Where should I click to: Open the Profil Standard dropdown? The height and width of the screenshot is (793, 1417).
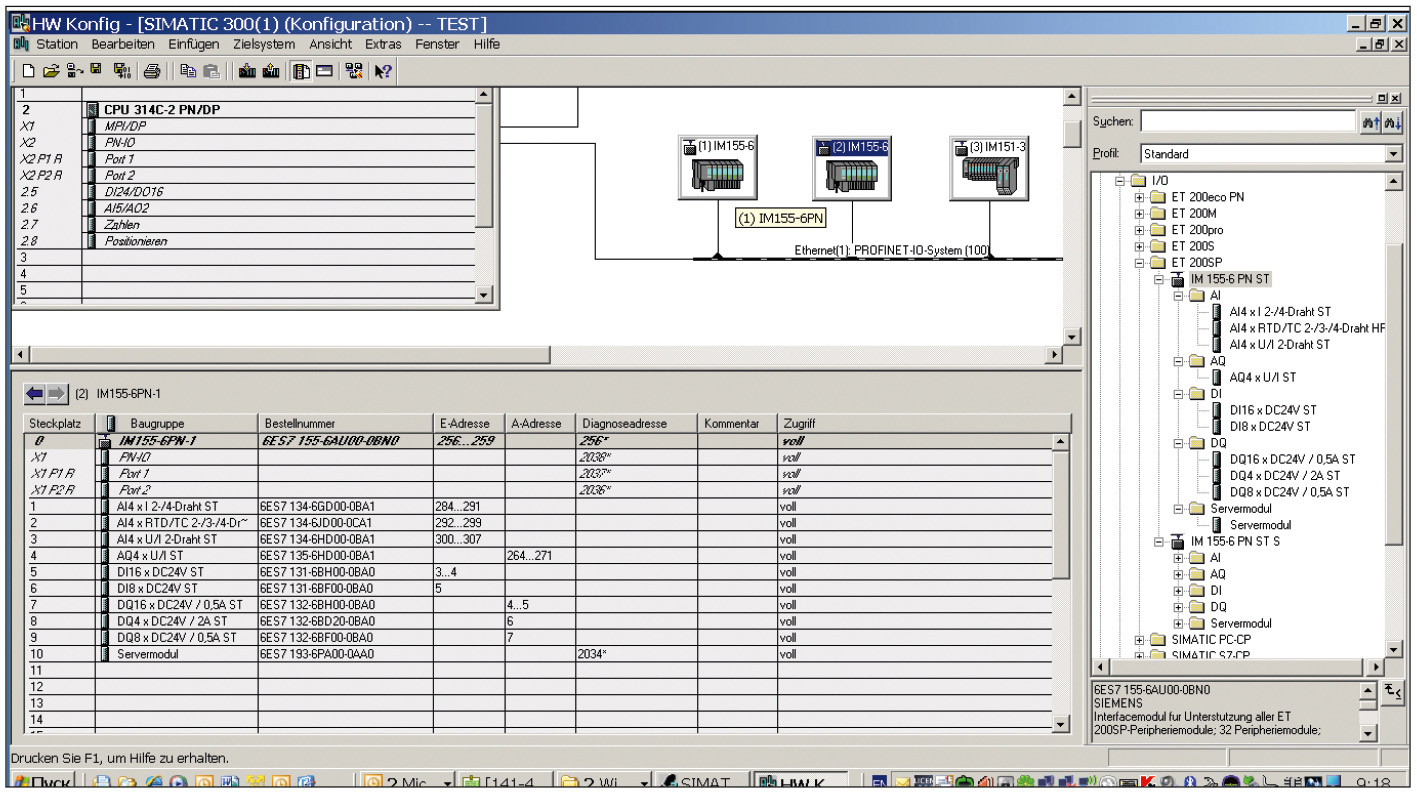1394,154
